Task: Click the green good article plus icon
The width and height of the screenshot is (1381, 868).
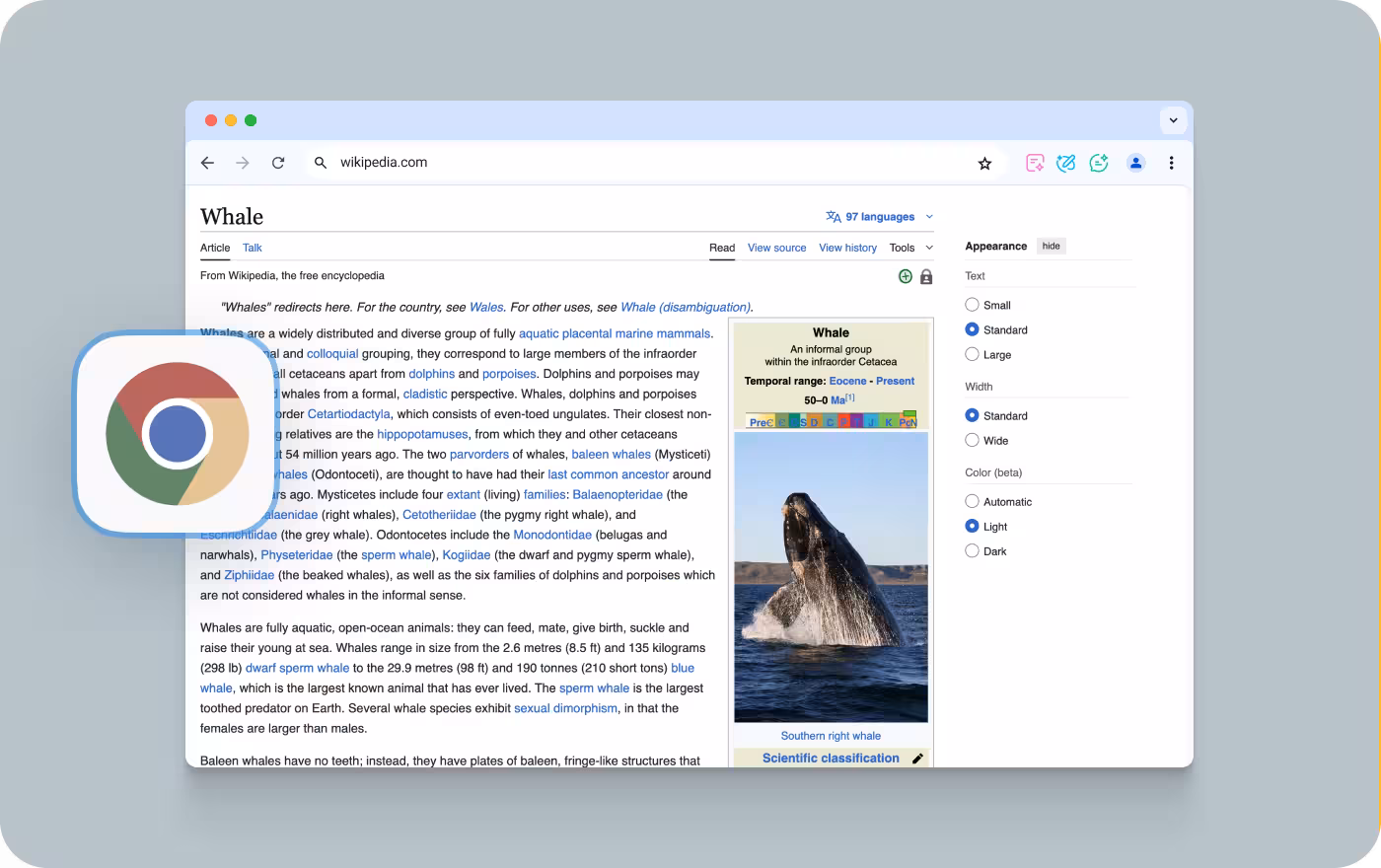Action: (x=906, y=276)
